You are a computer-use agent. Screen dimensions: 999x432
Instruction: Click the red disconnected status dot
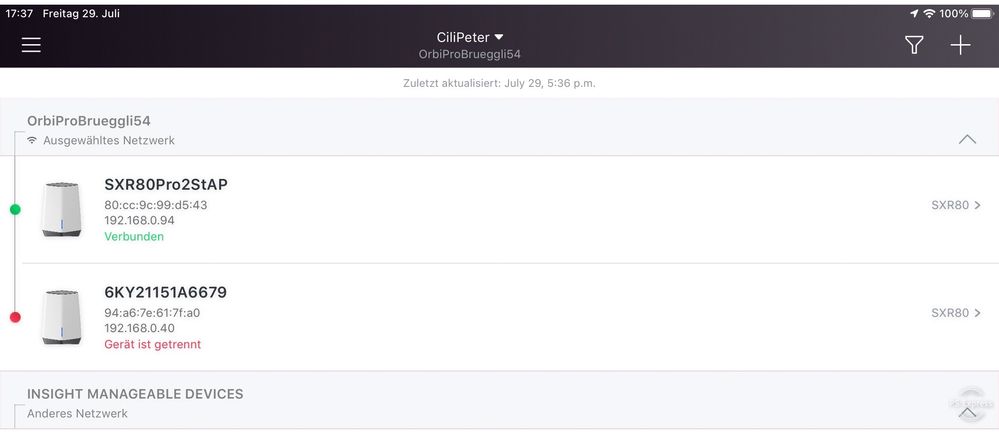(15, 317)
